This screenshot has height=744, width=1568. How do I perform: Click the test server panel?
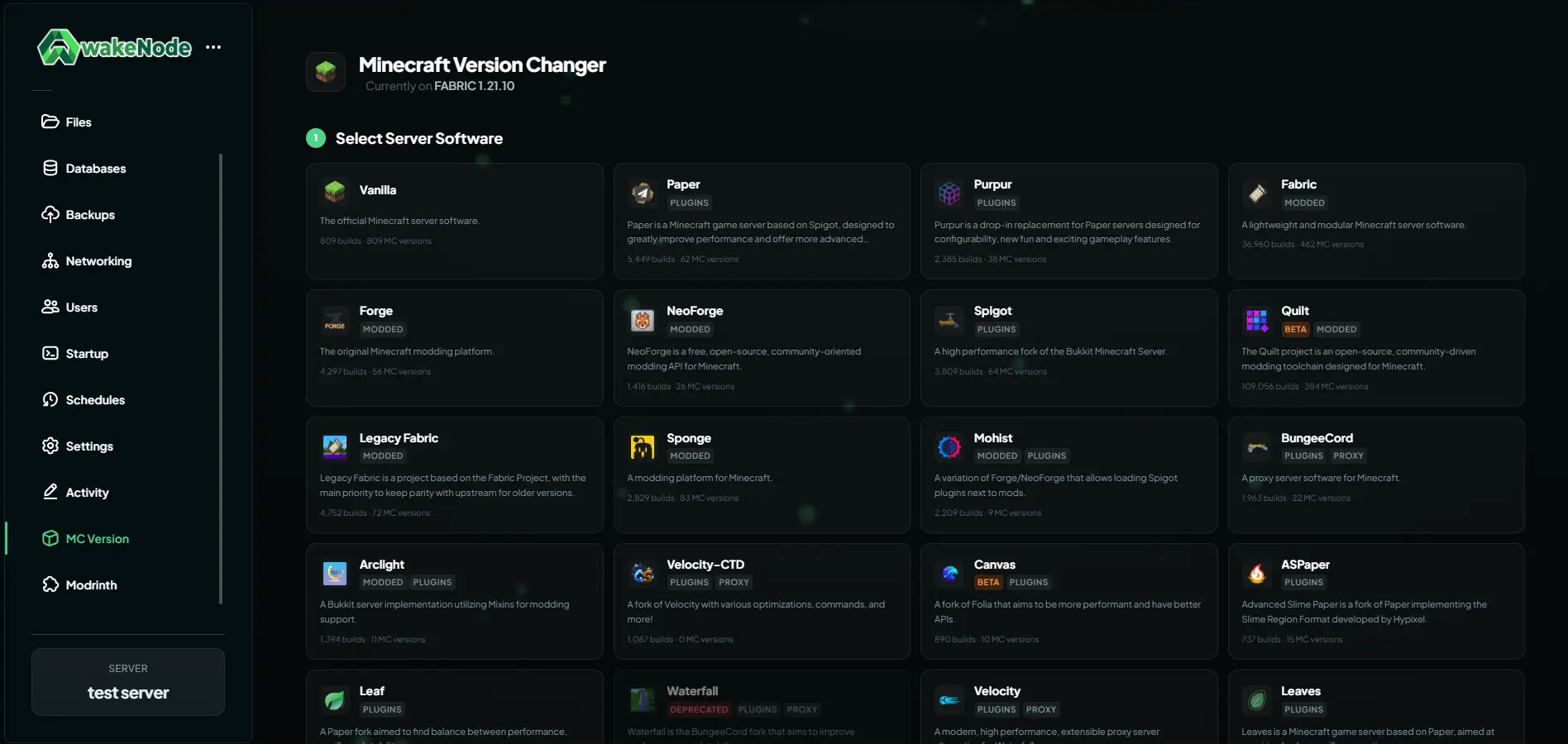(128, 682)
